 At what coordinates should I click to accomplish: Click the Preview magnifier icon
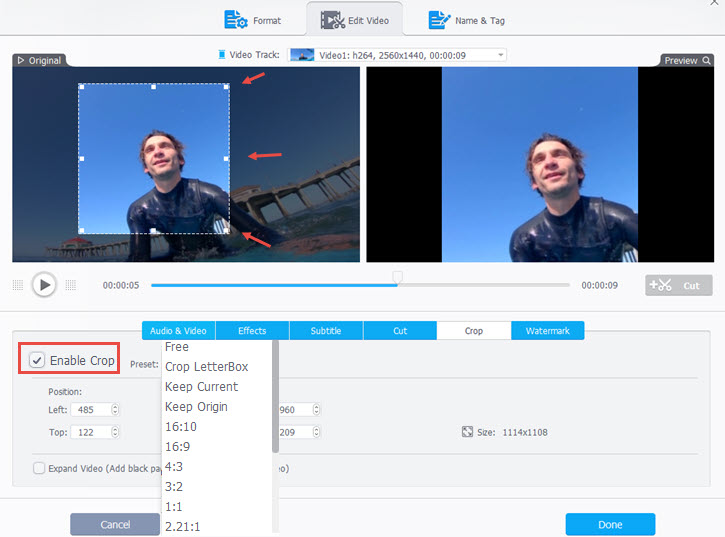point(707,61)
